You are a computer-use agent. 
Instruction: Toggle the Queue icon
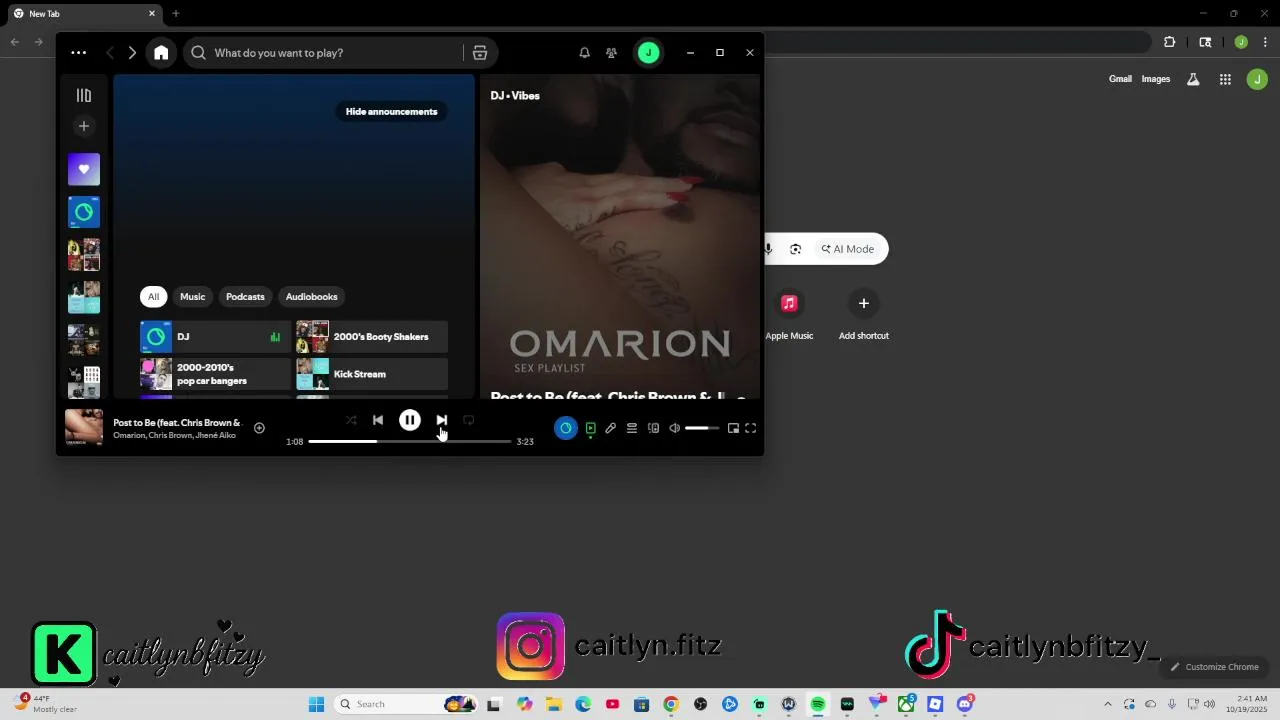point(632,428)
